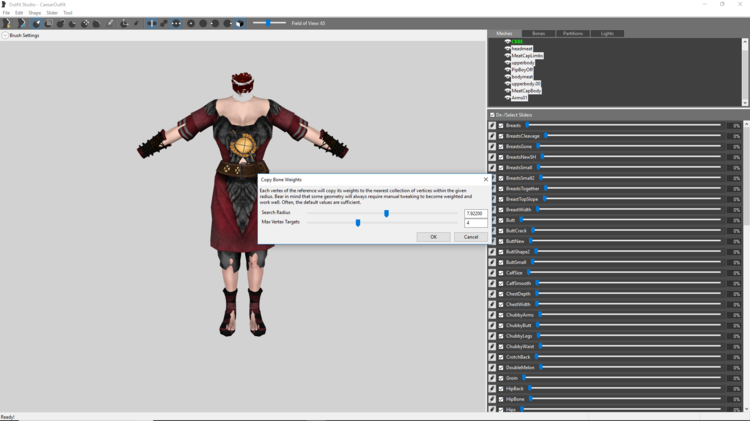
Task: Uncheck the ChestDepth slider checkbox
Action: tap(501, 294)
